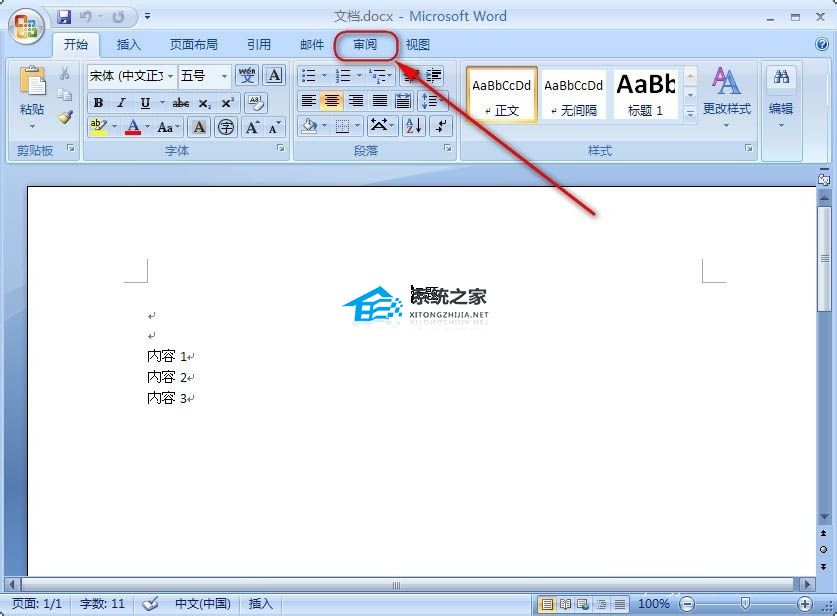
Task: Switch to full screen reading view
Action: pyautogui.click(x=565, y=604)
